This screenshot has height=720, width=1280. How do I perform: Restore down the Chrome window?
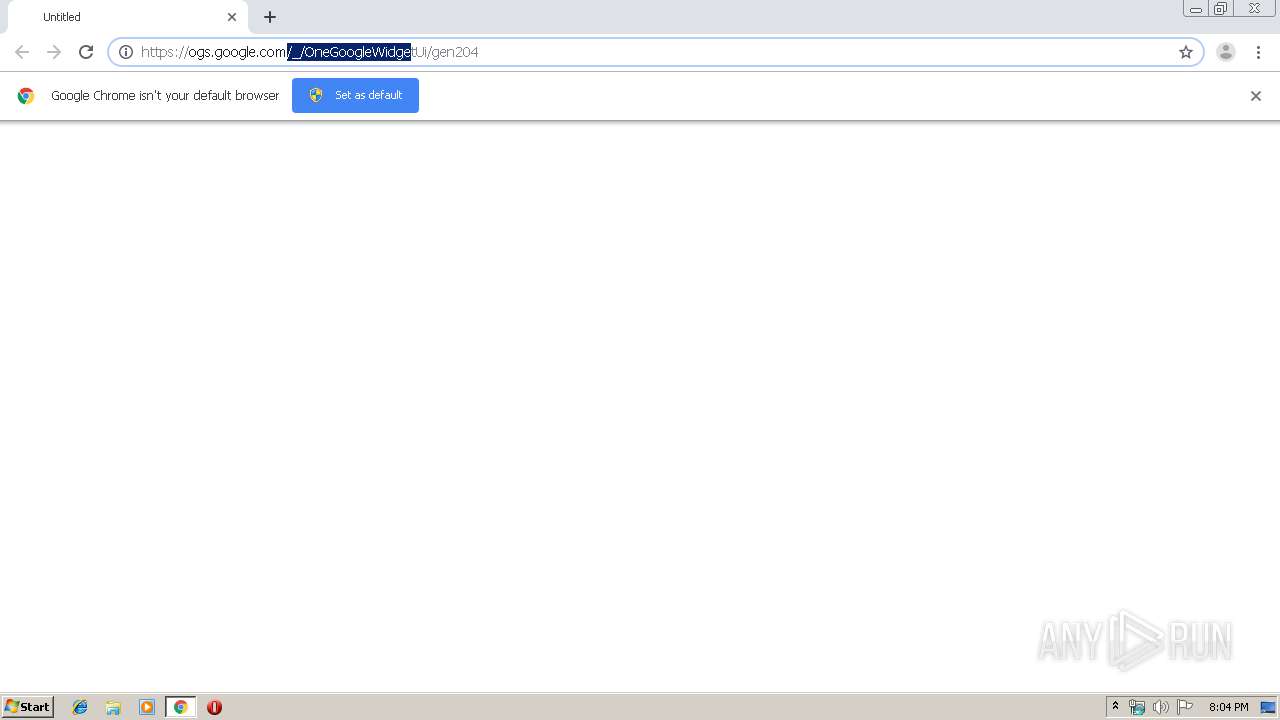(1221, 9)
